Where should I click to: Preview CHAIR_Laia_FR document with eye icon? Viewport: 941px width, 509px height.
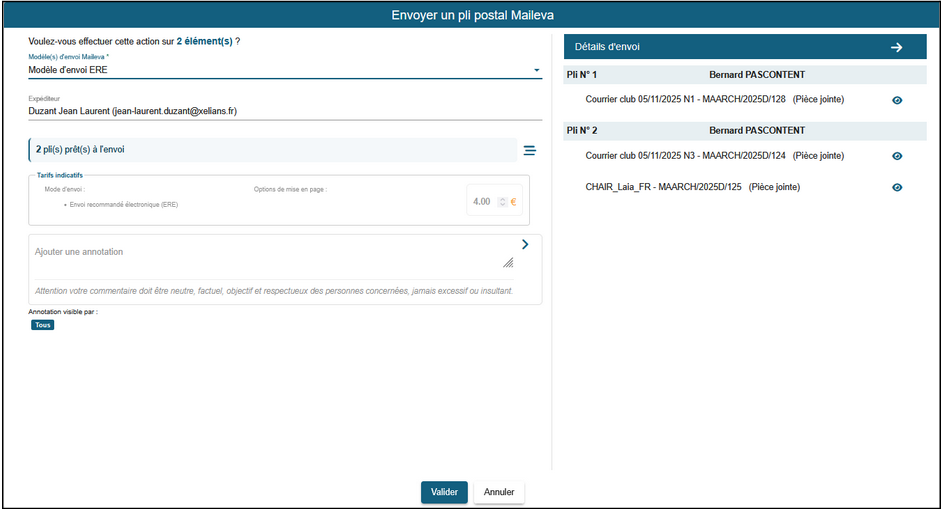pyautogui.click(x=897, y=187)
